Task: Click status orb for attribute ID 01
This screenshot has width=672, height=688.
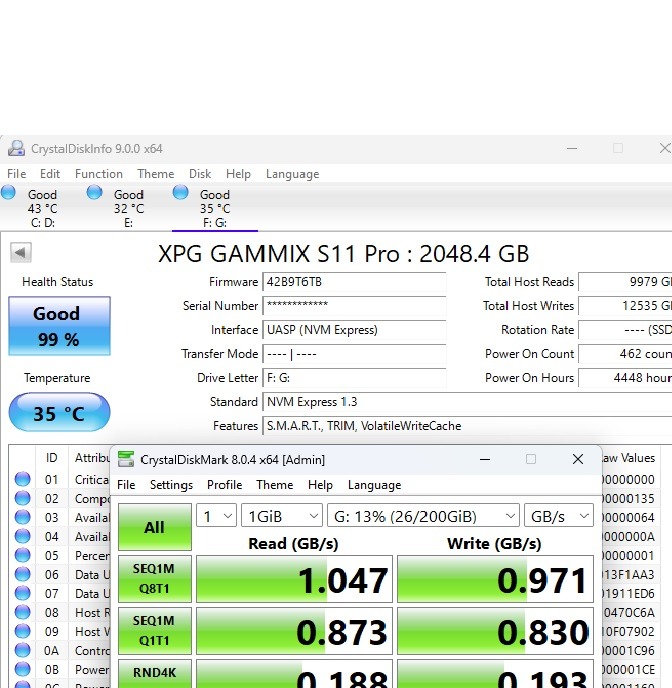Action: point(22,479)
